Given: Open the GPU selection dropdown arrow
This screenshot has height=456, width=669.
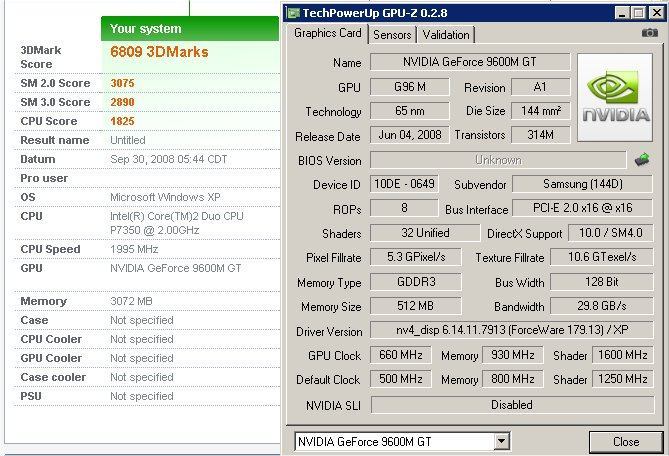Looking at the screenshot, I should [x=502, y=441].
